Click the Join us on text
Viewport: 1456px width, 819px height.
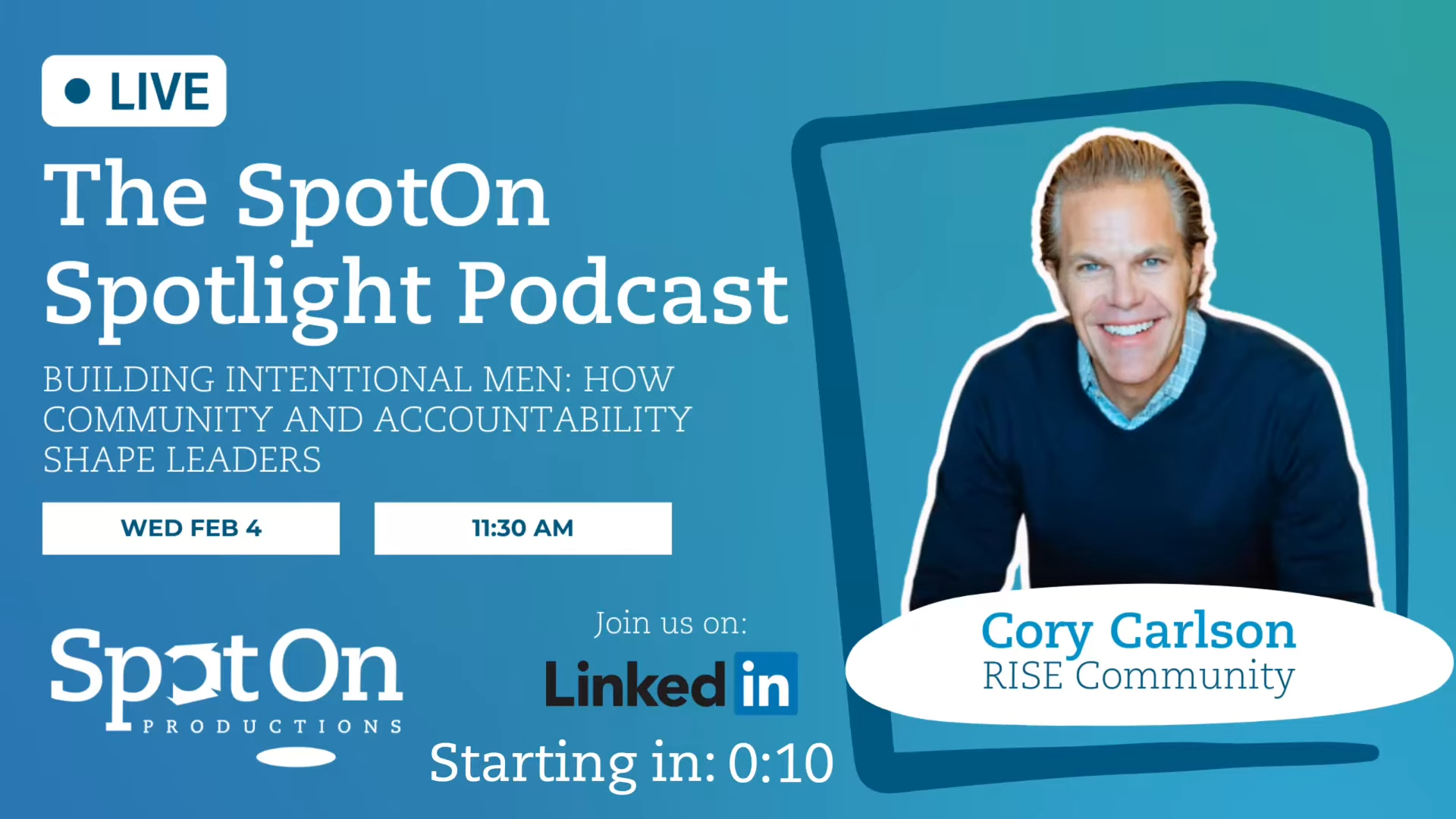(670, 623)
